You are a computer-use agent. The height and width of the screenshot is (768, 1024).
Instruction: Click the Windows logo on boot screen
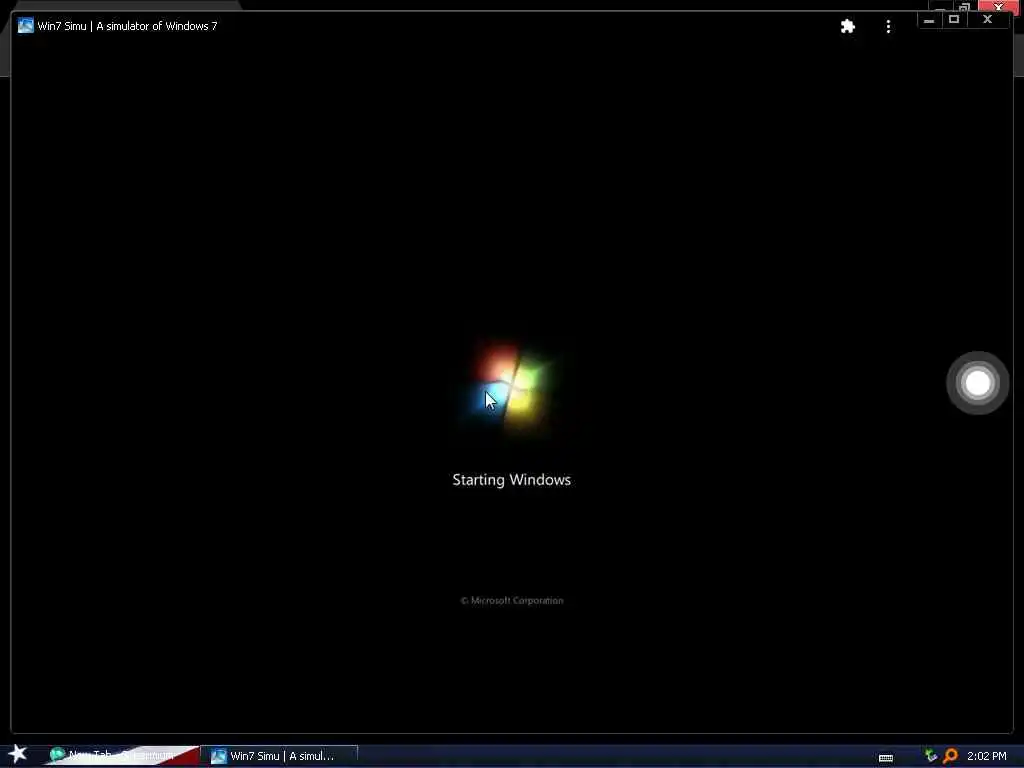click(x=511, y=388)
